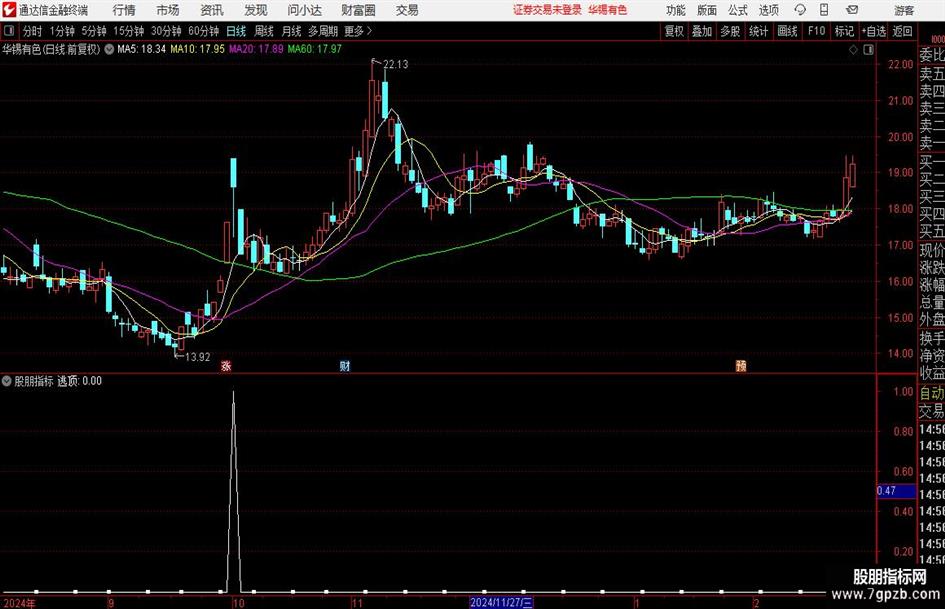Image resolution: width=945 pixels, height=609 pixels.
Task: Click the white indicator spike peak at 1.00
Action: click(234, 393)
